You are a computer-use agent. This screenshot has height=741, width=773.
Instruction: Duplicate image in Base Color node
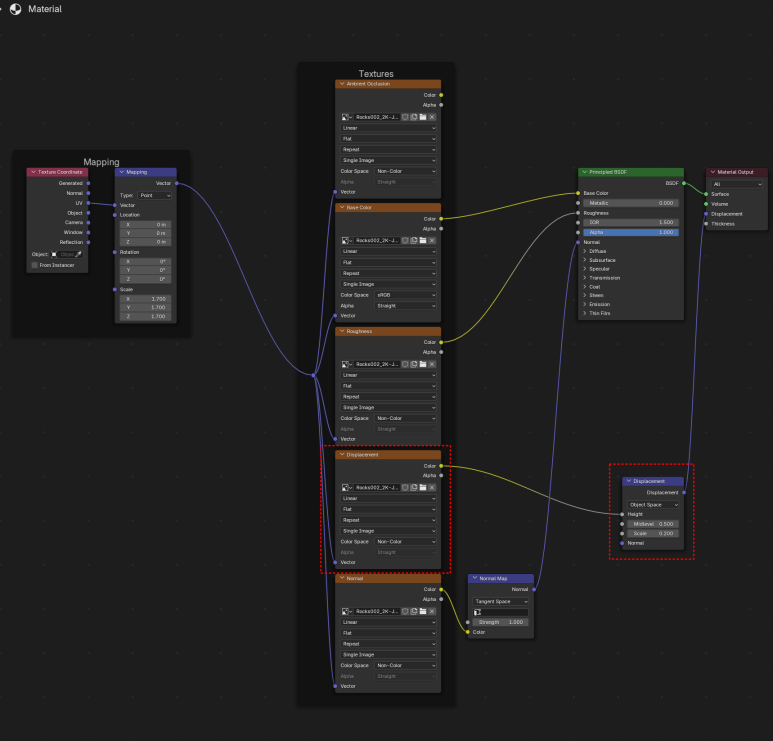(414, 241)
